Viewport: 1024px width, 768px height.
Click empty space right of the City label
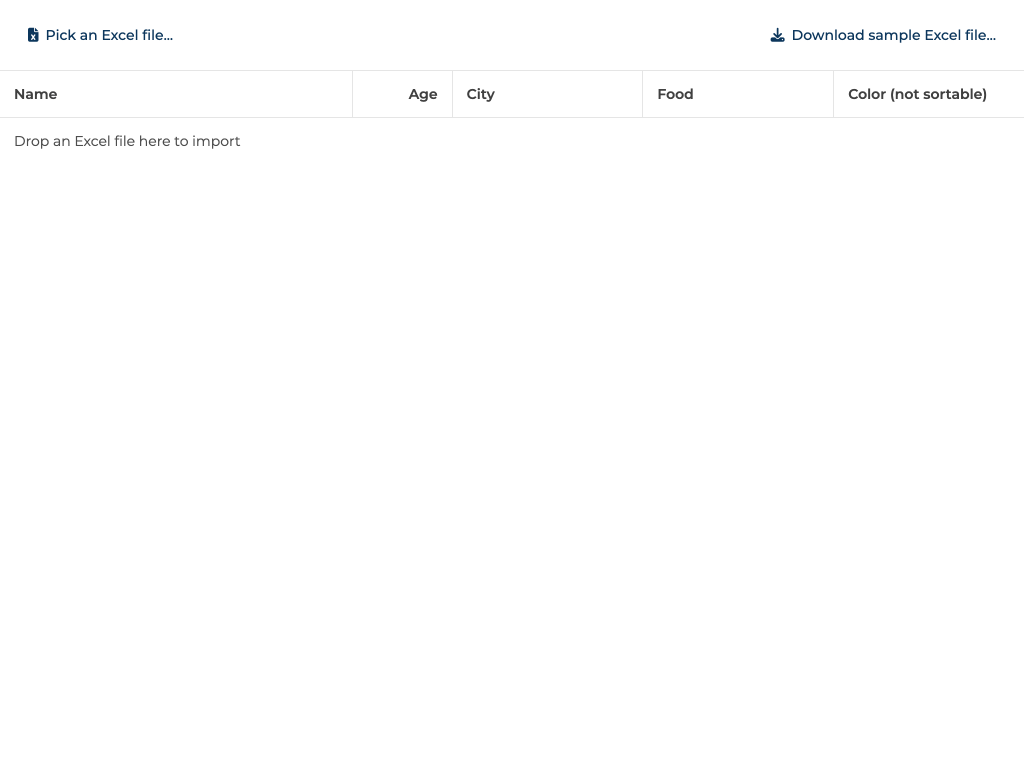pos(570,94)
